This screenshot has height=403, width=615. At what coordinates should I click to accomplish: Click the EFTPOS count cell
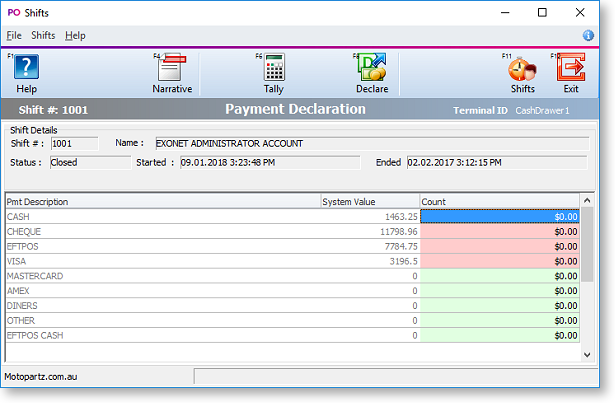pos(500,246)
